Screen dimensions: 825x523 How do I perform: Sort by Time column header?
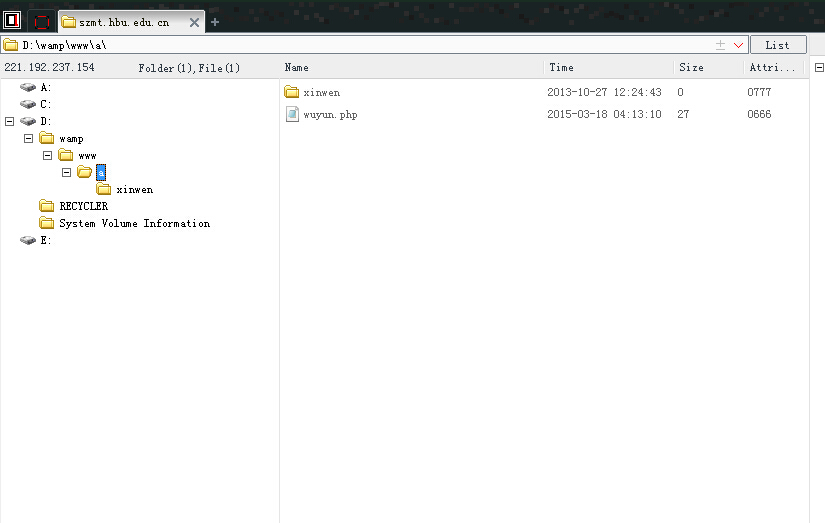pos(561,67)
